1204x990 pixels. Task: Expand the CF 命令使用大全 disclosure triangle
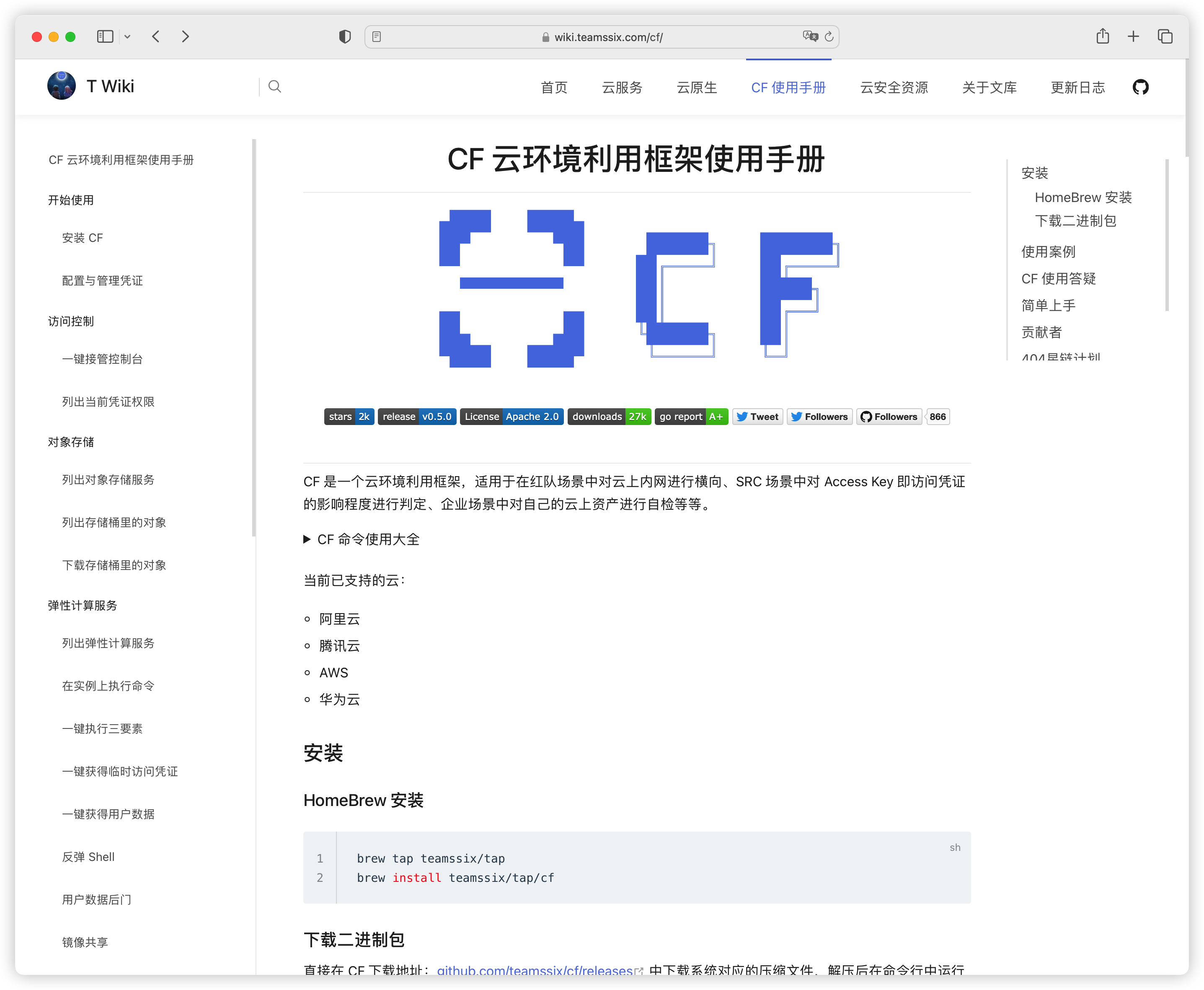(307, 539)
